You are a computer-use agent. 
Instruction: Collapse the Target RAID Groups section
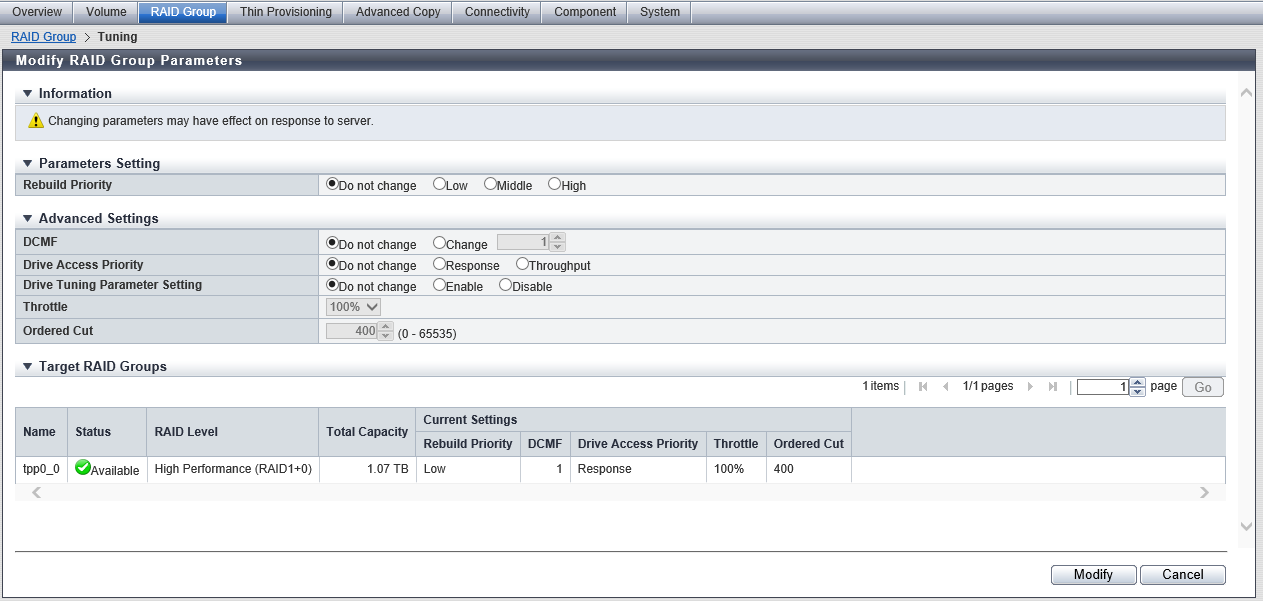pos(28,366)
